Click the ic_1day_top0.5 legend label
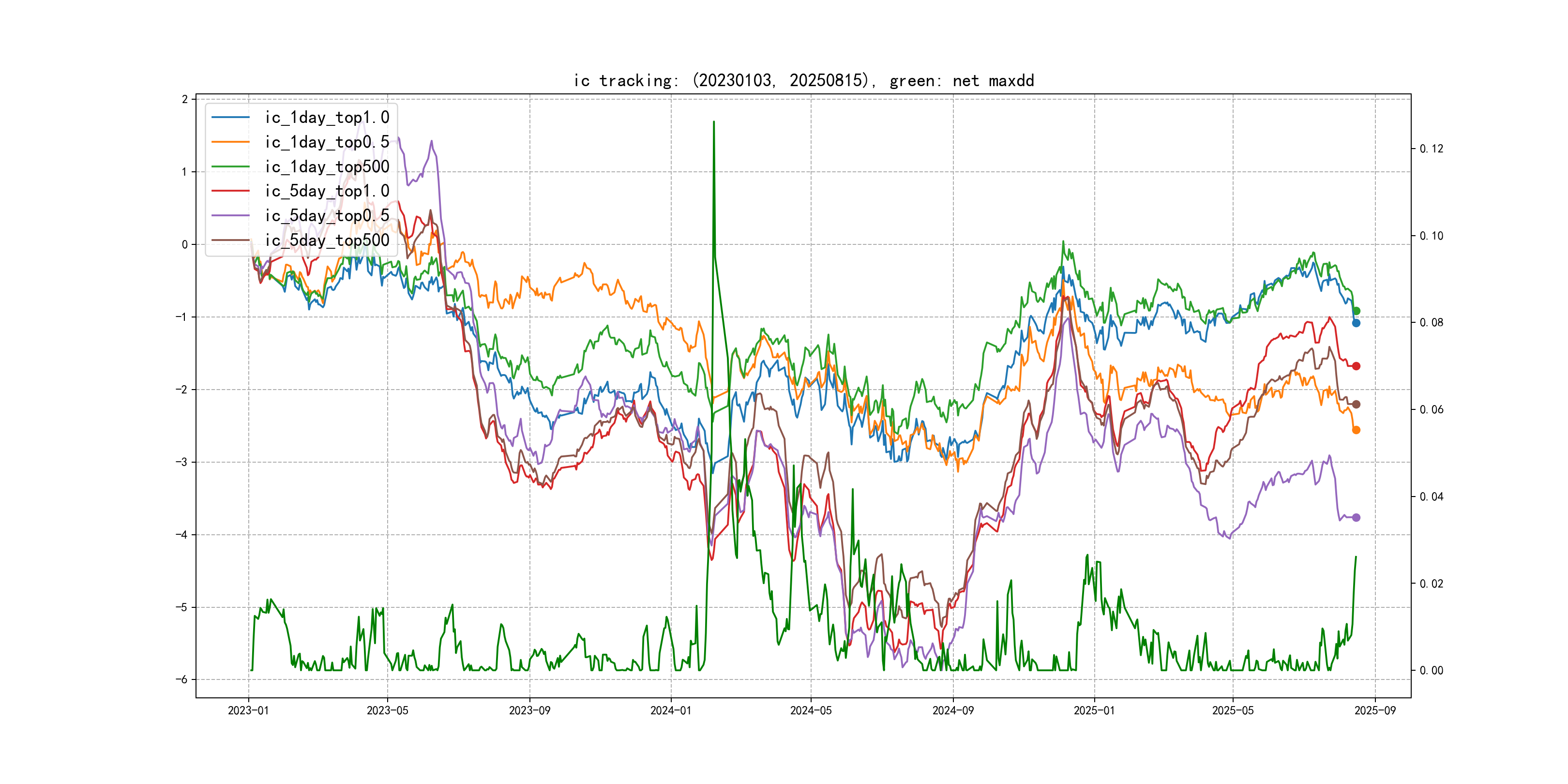Image resolution: width=1568 pixels, height=784 pixels. pos(327,142)
